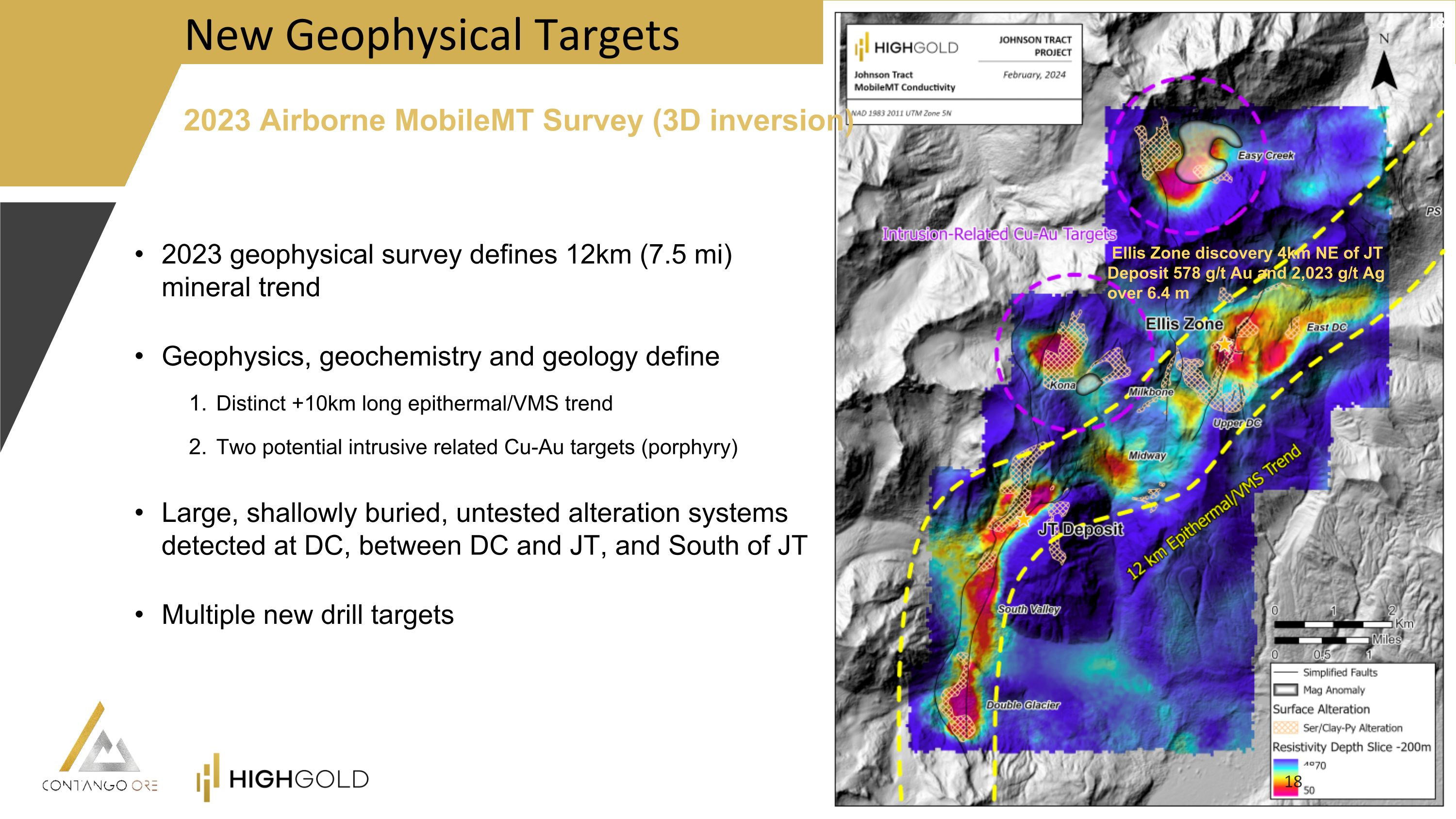
Task: Click 'Two potential intrusive related Cu-Au targets' item
Action: click(x=477, y=447)
